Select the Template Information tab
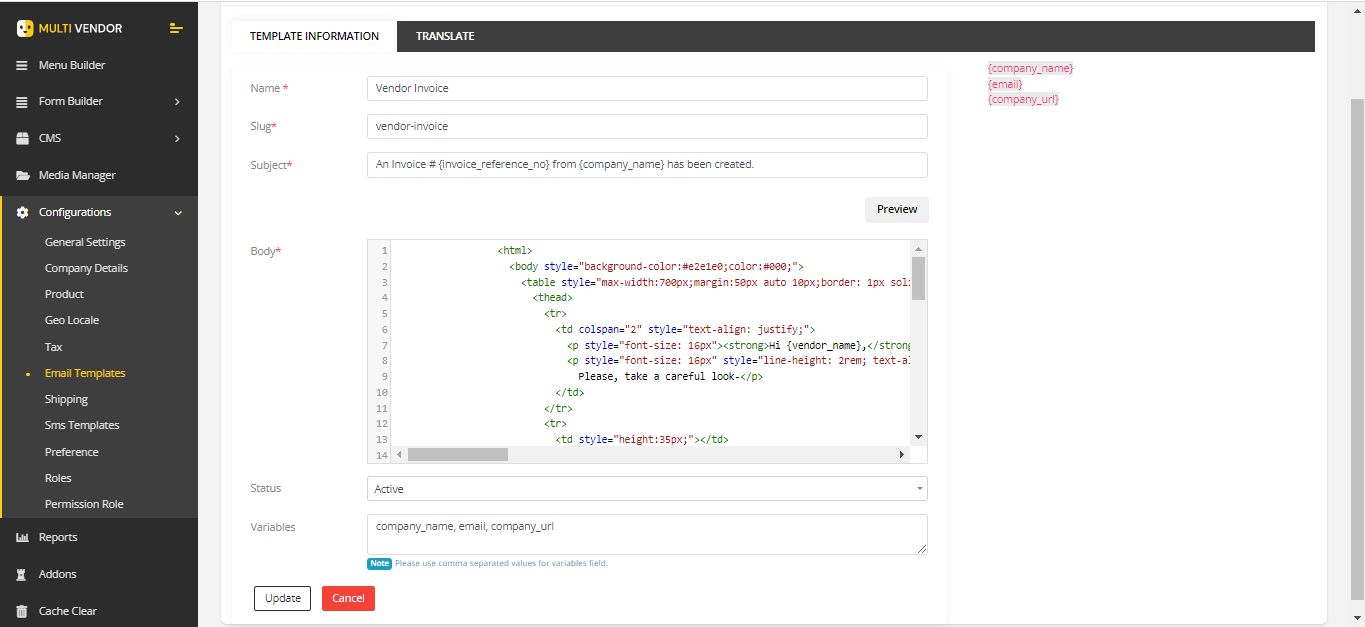 (314, 36)
